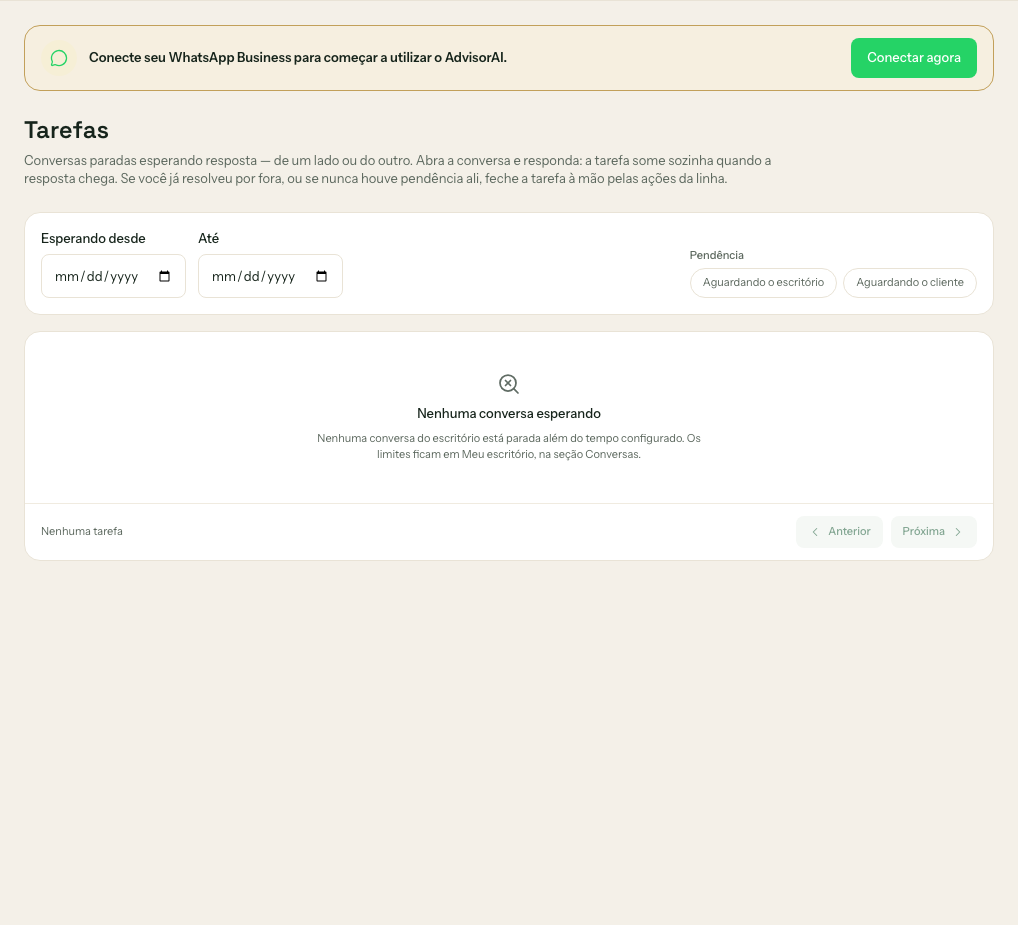Focus the Esperando desde date field
The height and width of the screenshot is (925, 1018).
coord(114,276)
